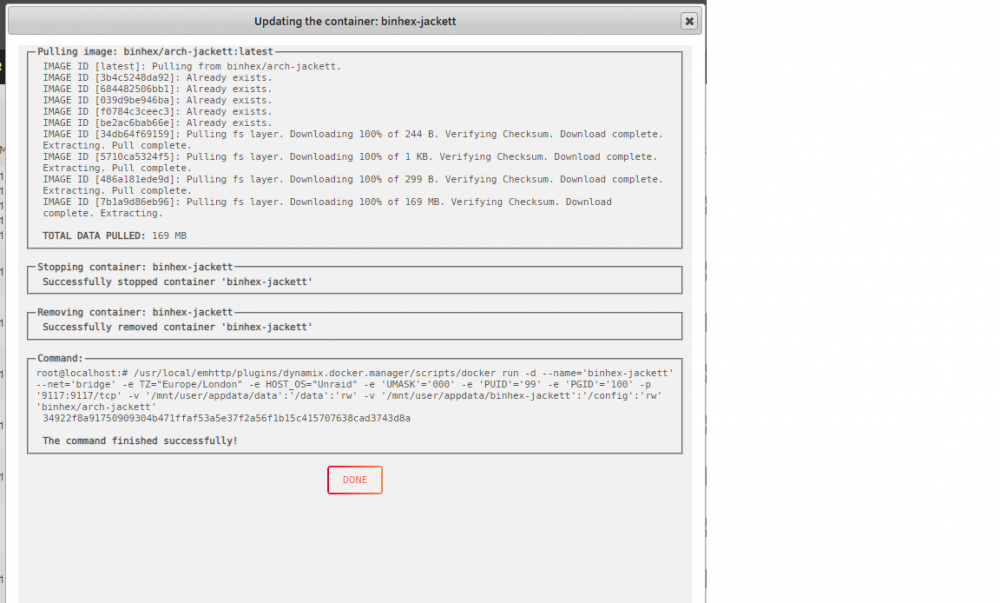
Task: Click 'Pulling image: binhex/arch-jackett:latest' heading
Action: (x=155, y=52)
